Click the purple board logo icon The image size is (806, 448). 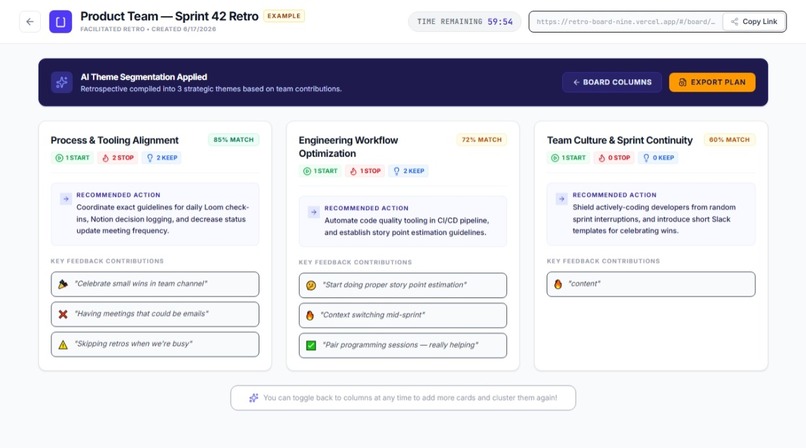(x=61, y=22)
